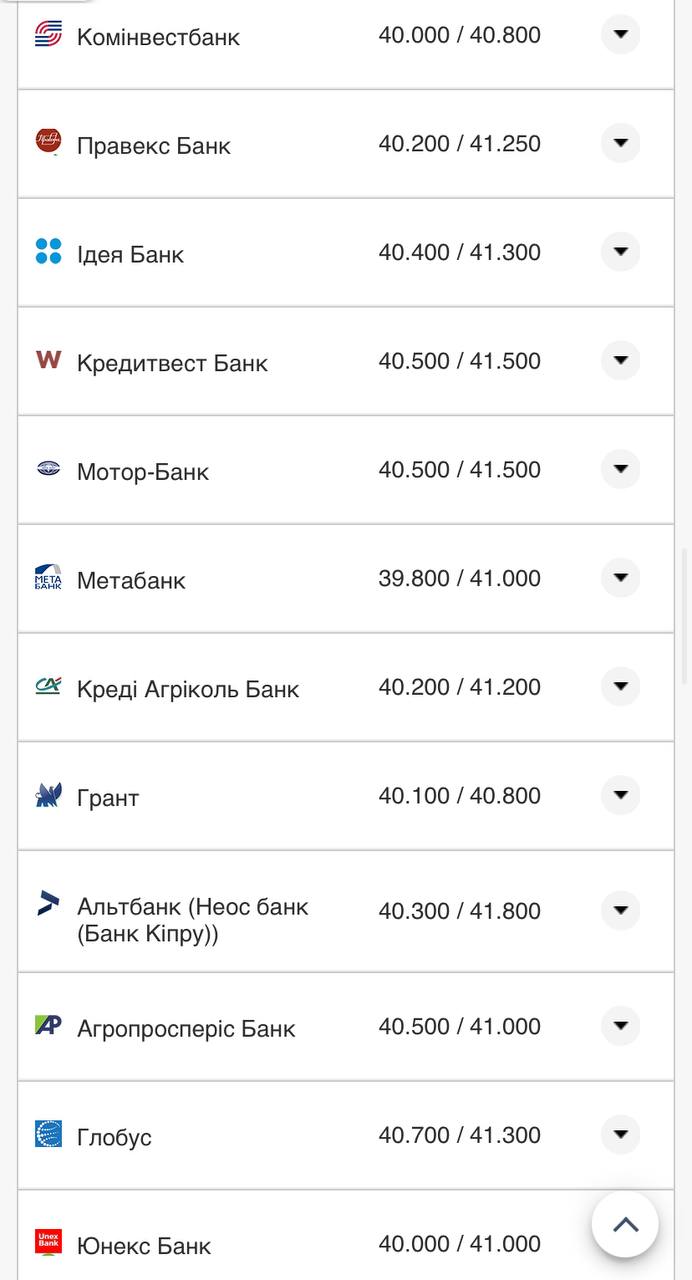
Task: Open the Правекс Банк name link
Action: [x=153, y=146]
